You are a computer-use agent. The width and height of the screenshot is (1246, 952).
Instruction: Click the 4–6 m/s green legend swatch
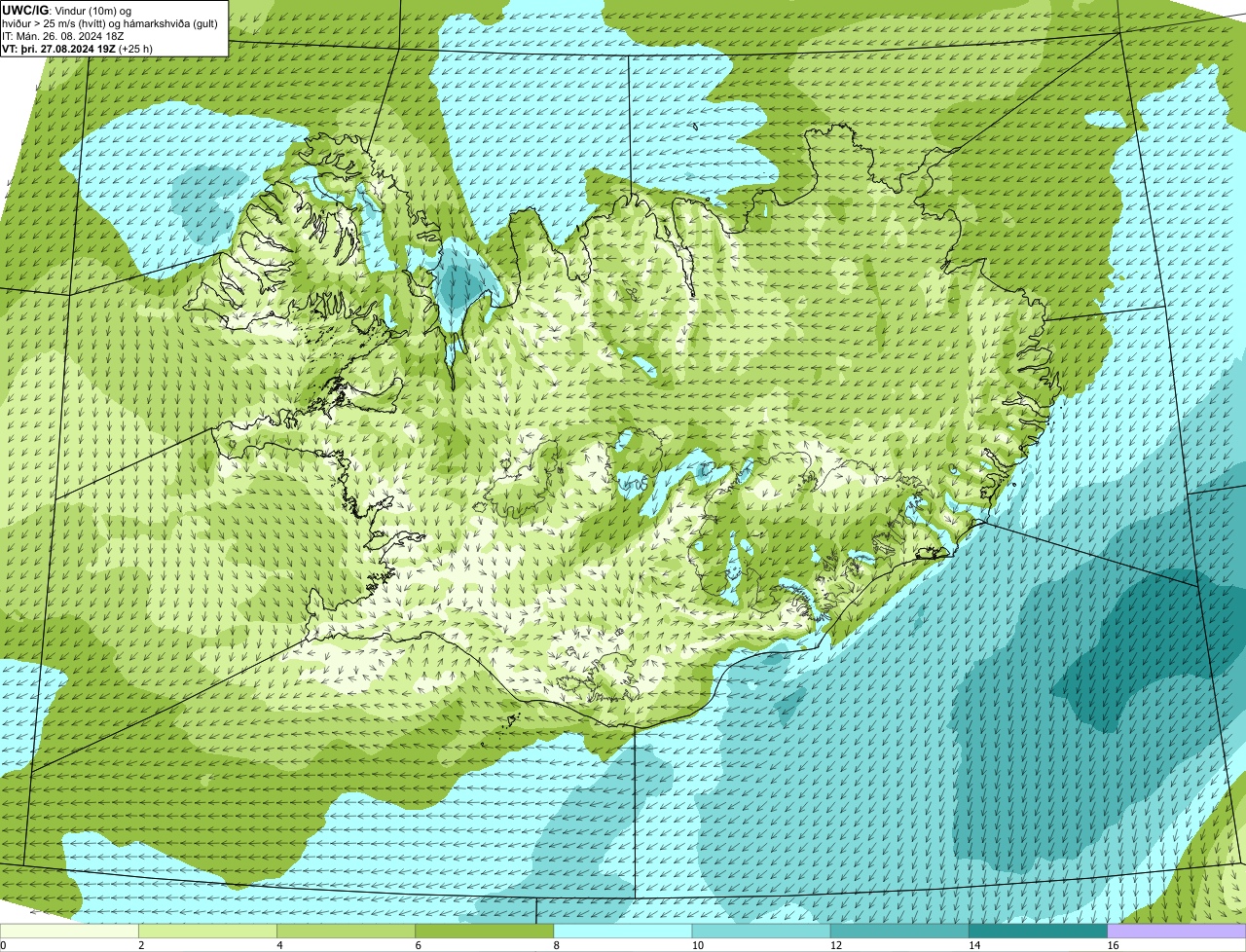pyautogui.click(x=346, y=932)
